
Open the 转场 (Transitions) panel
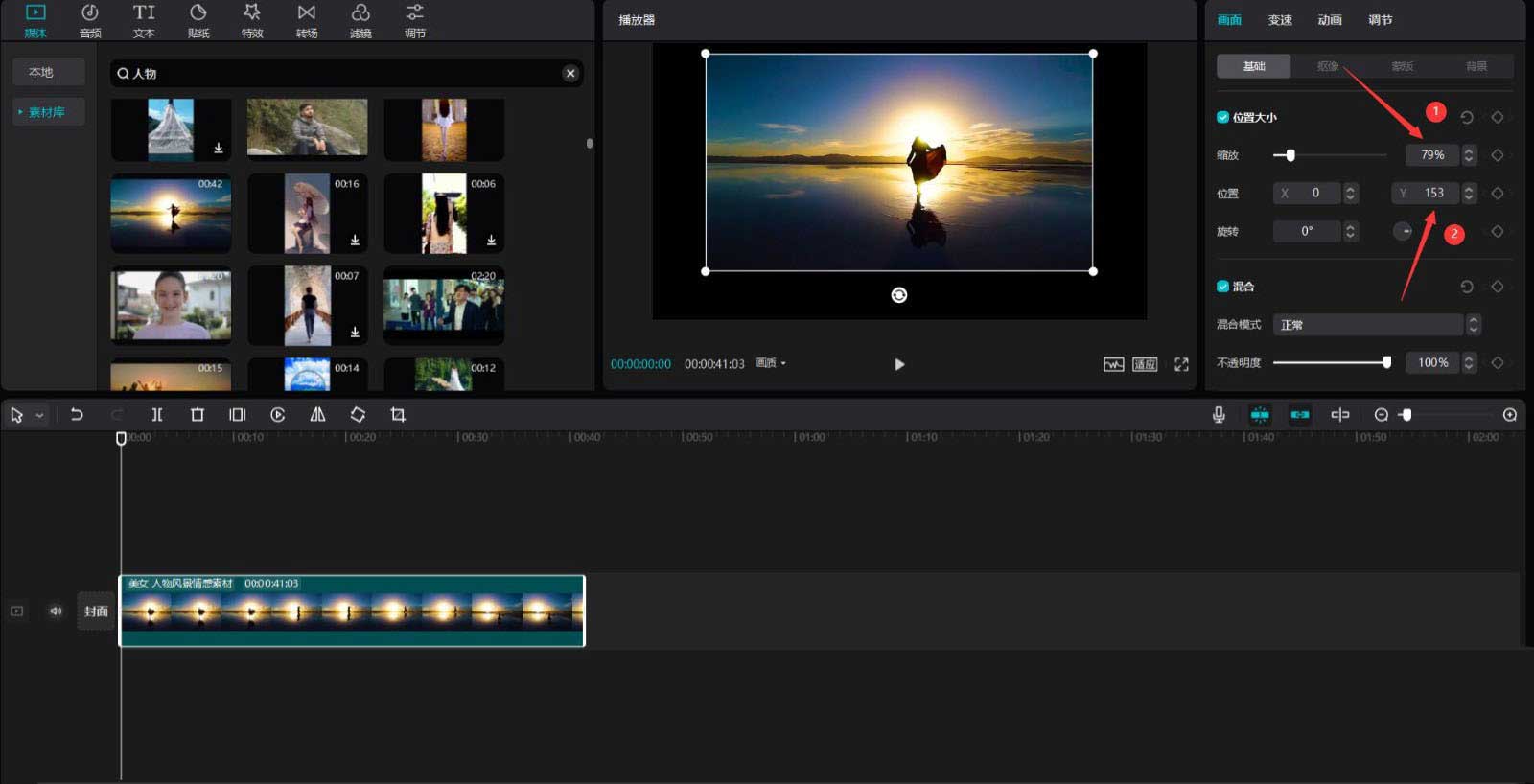click(x=307, y=20)
